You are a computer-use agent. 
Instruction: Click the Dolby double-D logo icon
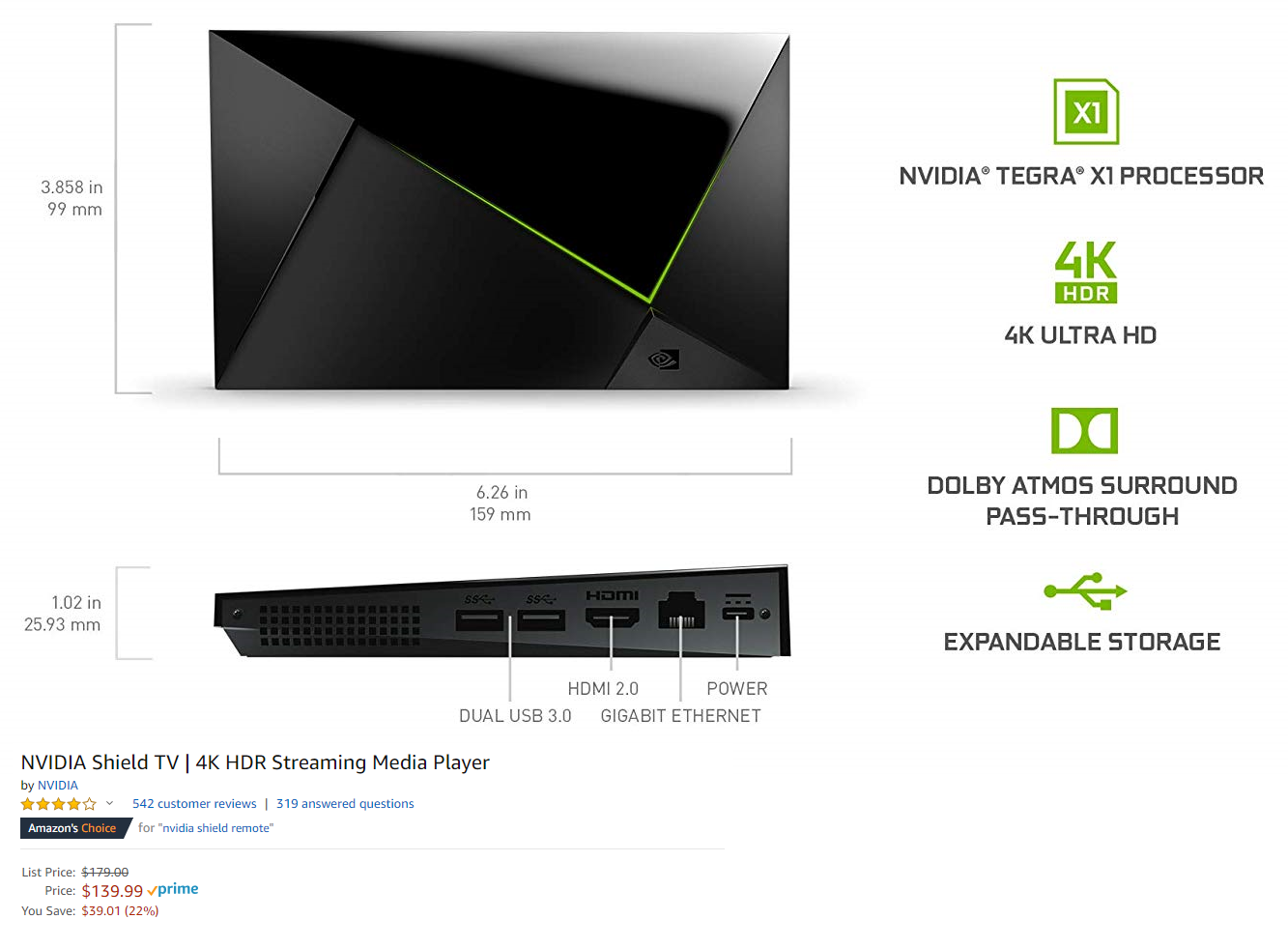coord(1084,431)
